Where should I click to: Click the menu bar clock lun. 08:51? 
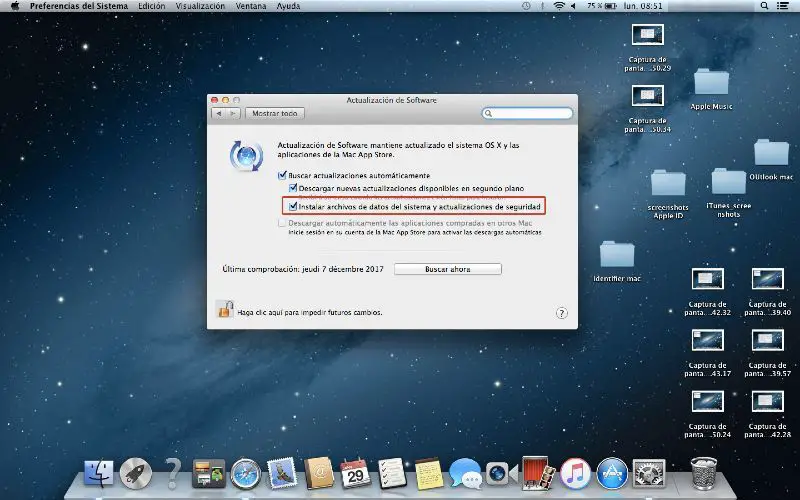tap(643, 6)
